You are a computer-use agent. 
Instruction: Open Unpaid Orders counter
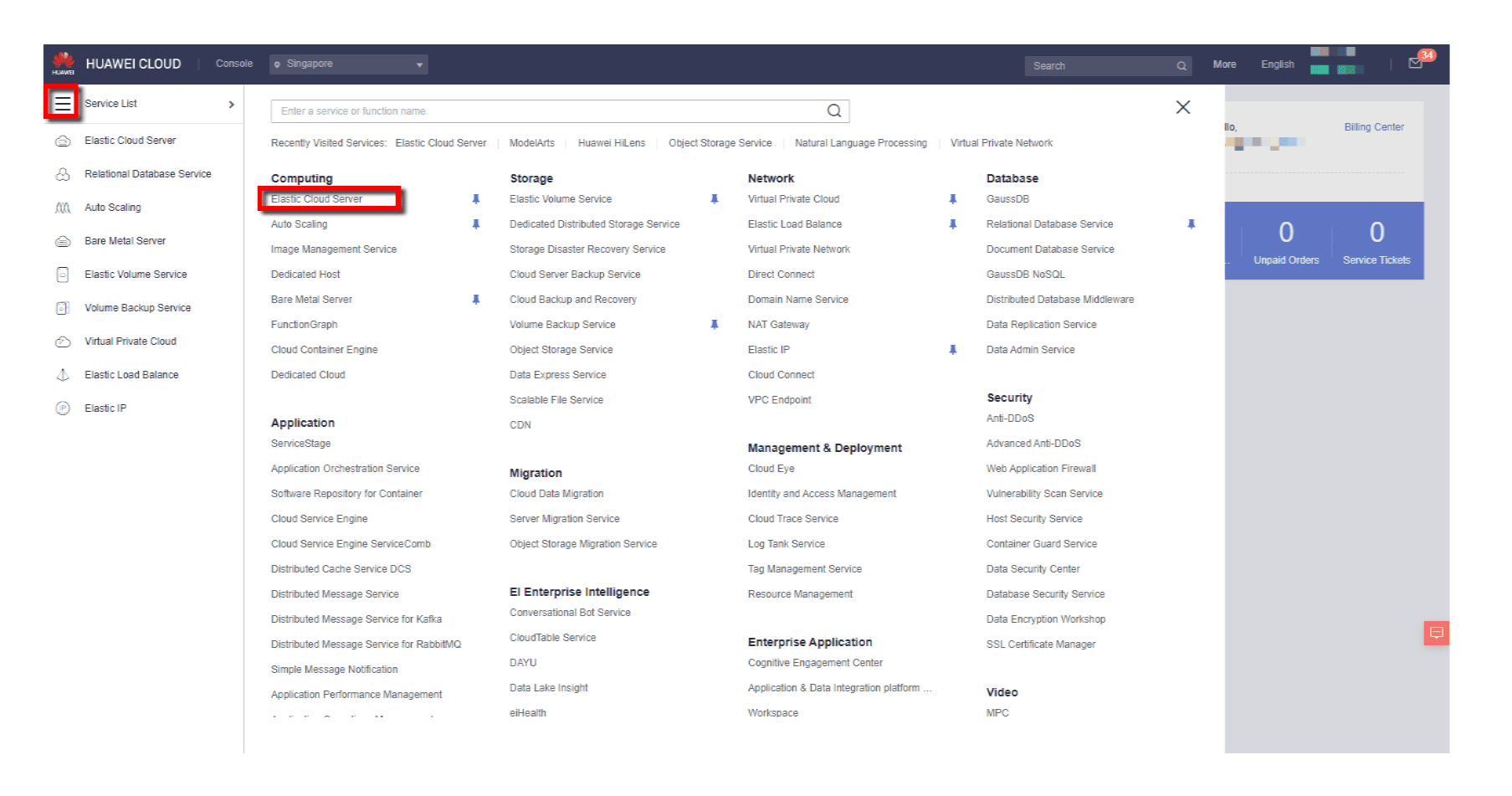(1286, 242)
